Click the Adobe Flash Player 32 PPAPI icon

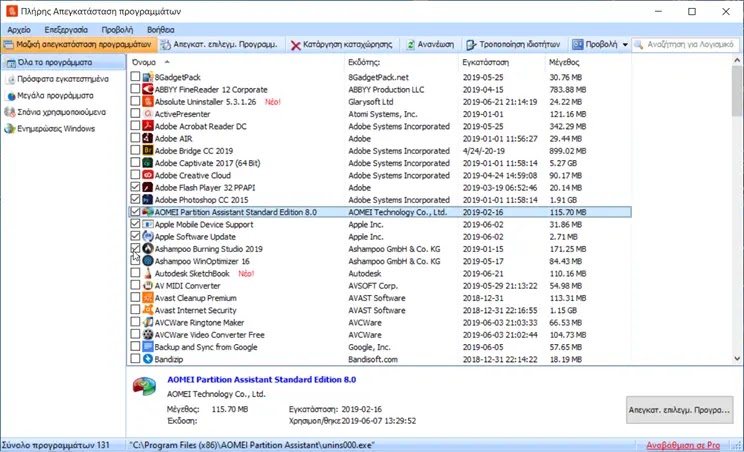click(x=148, y=187)
